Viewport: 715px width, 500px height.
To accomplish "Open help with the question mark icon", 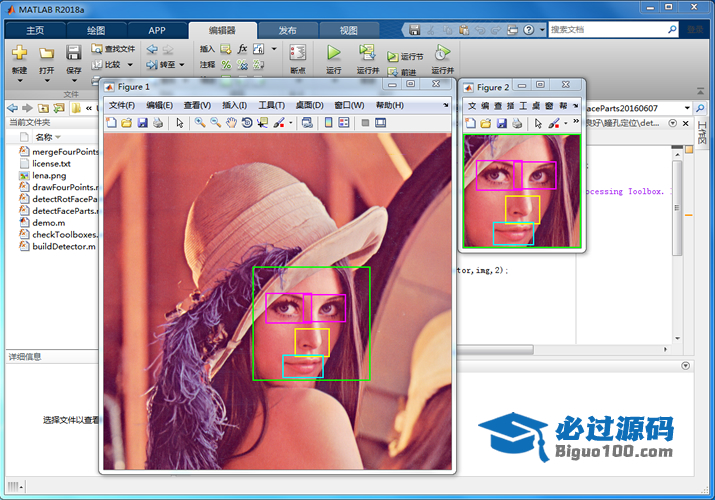I will pos(528,30).
